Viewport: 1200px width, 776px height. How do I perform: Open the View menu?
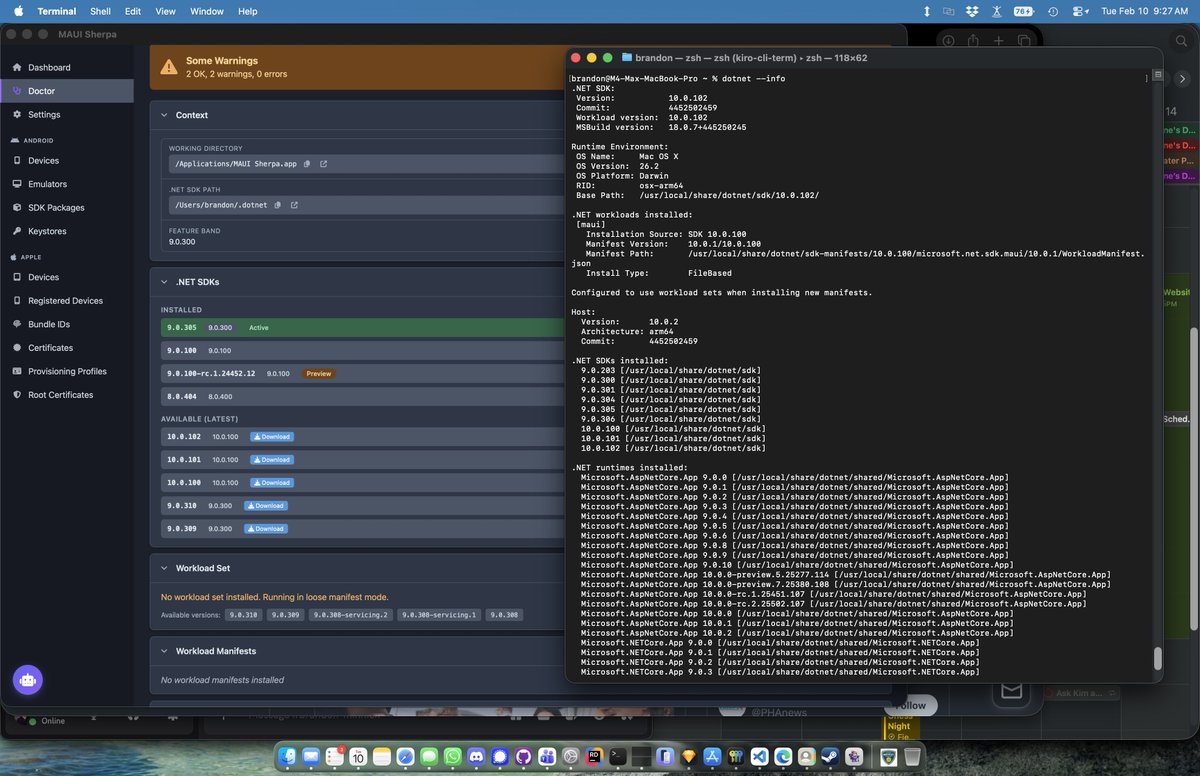[x=165, y=11]
